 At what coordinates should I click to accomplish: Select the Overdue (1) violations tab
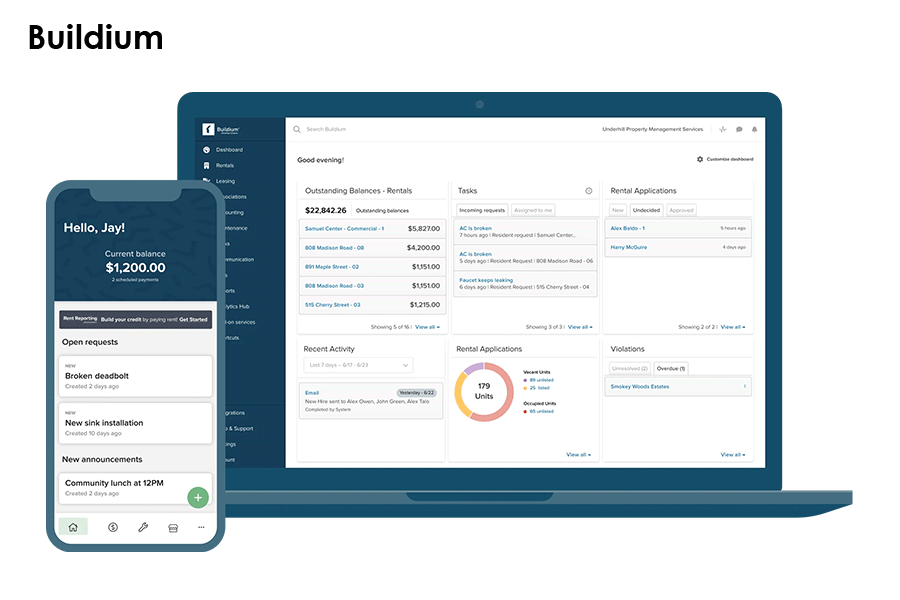(x=671, y=369)
